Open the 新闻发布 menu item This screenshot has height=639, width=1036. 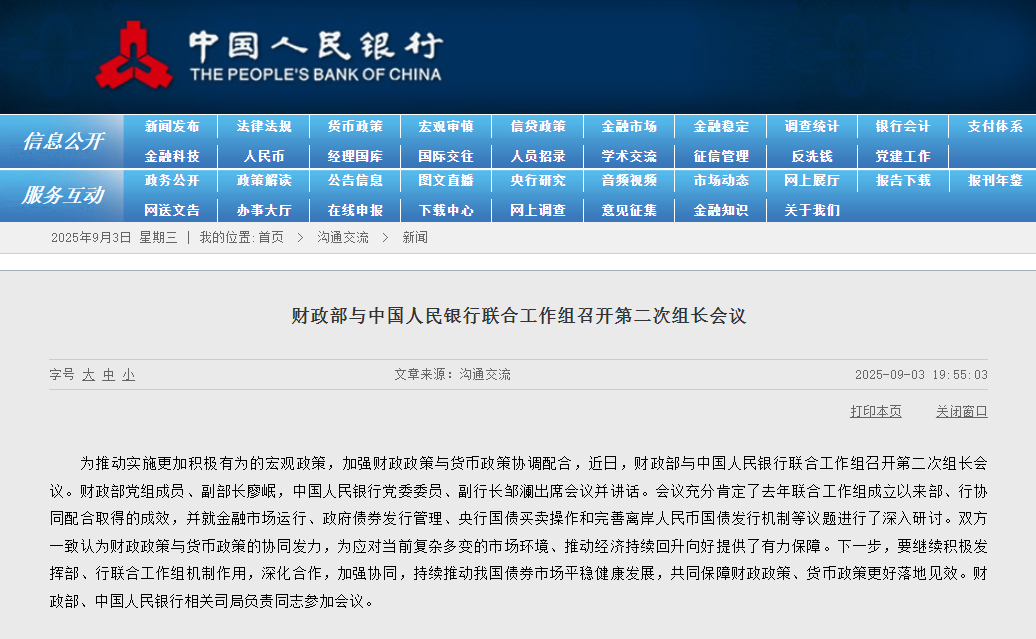(172, 126)
